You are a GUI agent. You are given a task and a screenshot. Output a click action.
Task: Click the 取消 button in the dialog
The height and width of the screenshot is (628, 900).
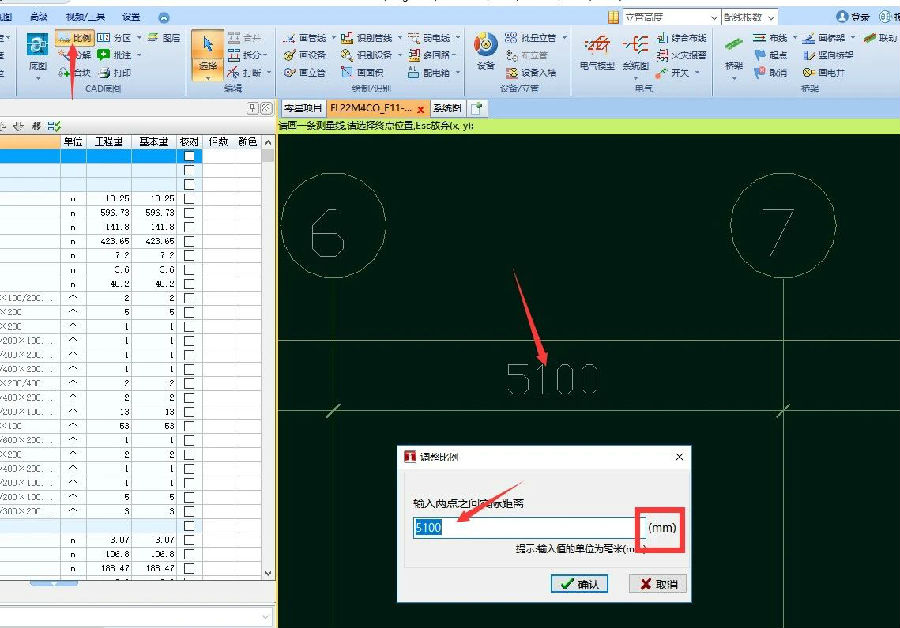(658, 584)
